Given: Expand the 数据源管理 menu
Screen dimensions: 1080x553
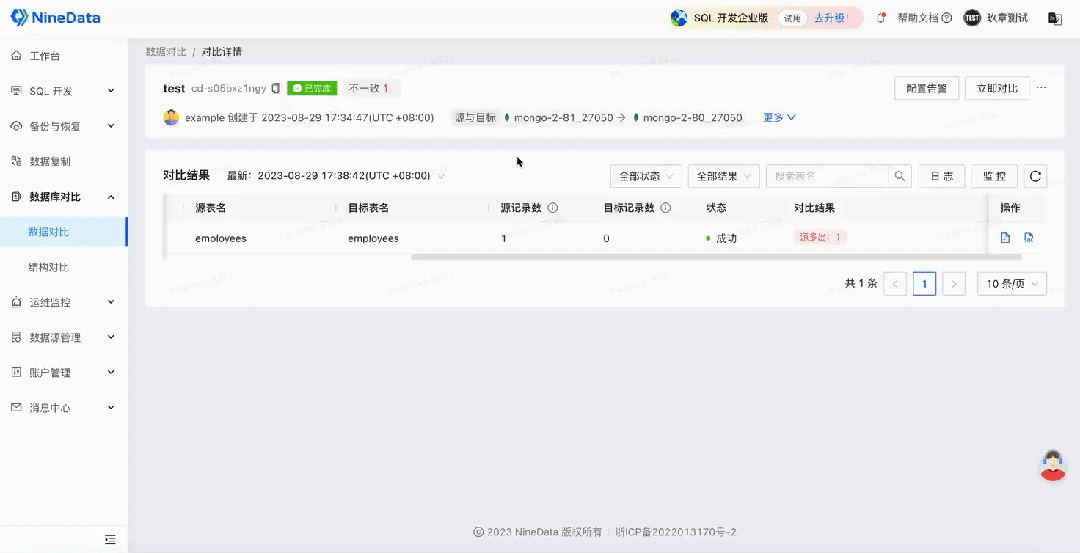Looking at the screenshot, I should (112, 337).
